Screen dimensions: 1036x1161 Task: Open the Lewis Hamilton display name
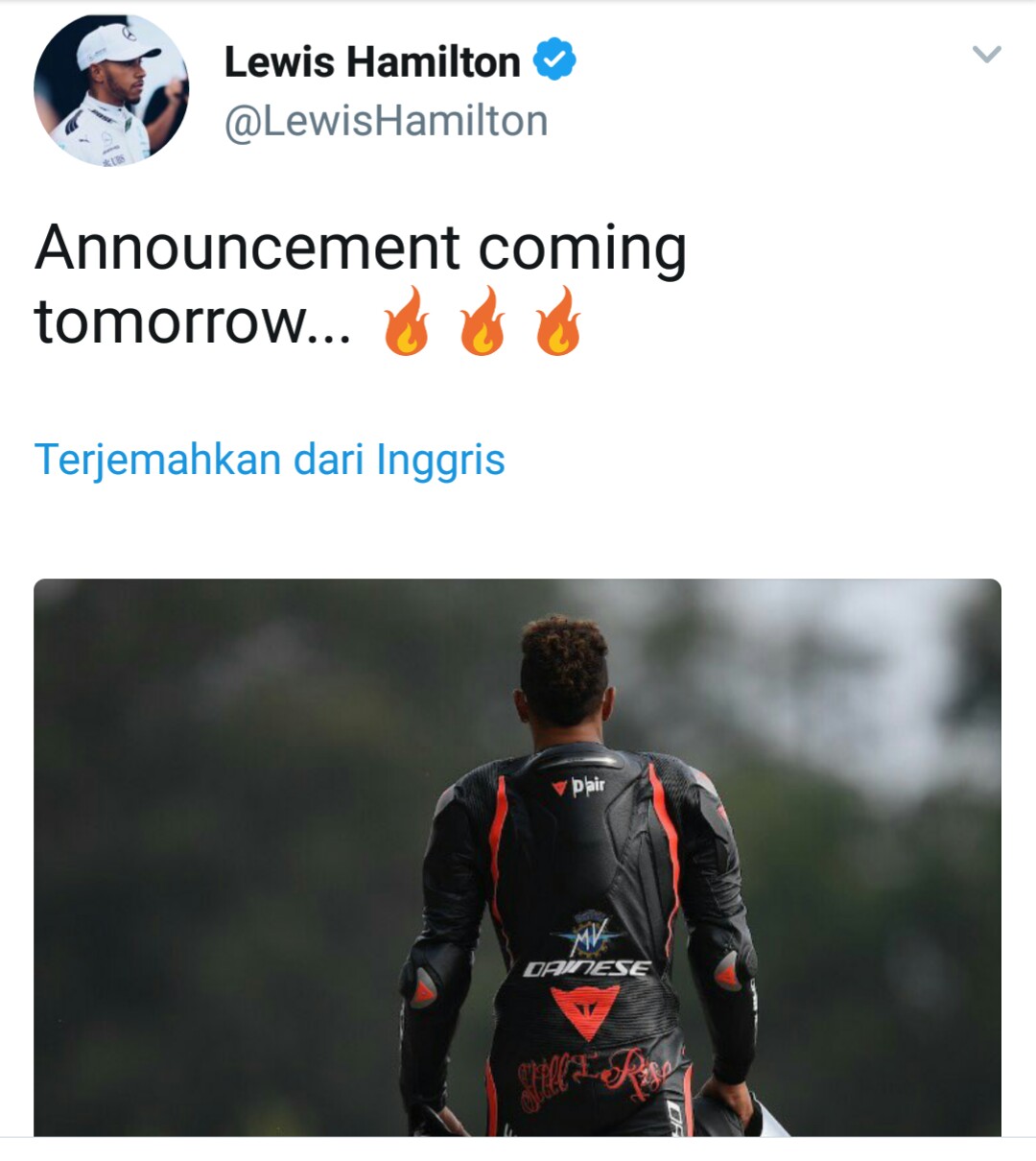coord(372,61)
